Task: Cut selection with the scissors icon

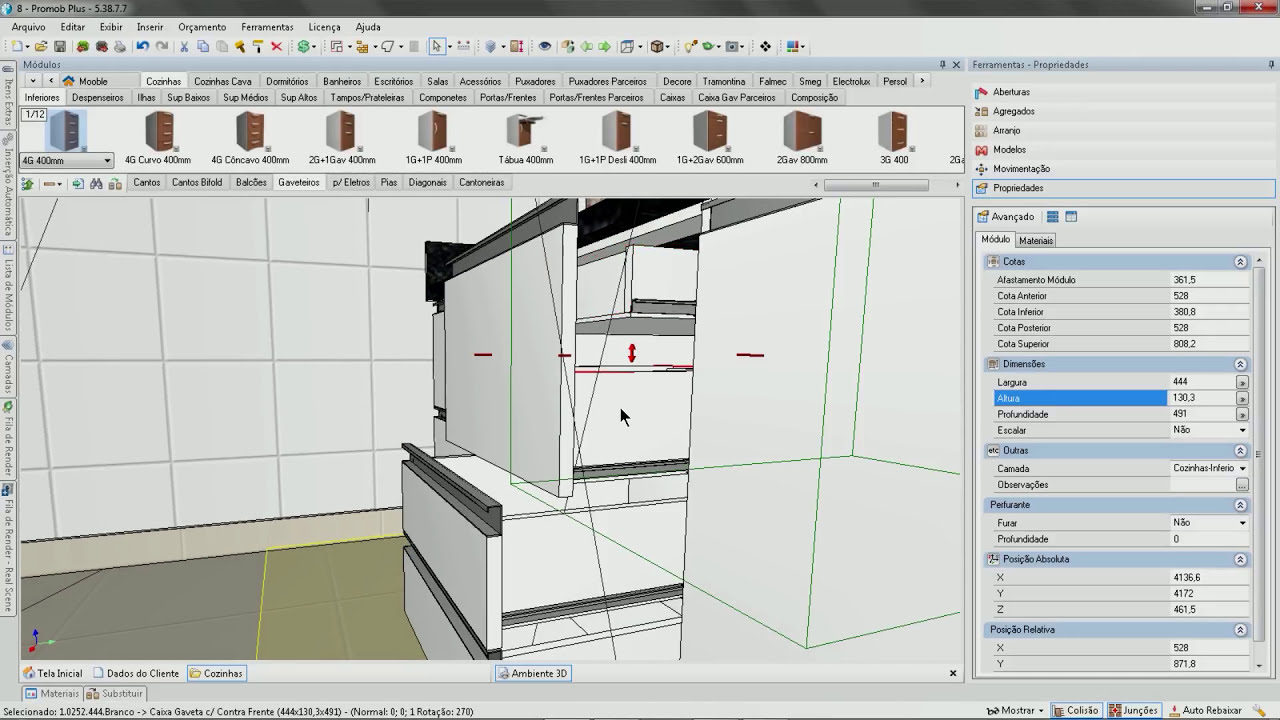Action: click(184, 46)
